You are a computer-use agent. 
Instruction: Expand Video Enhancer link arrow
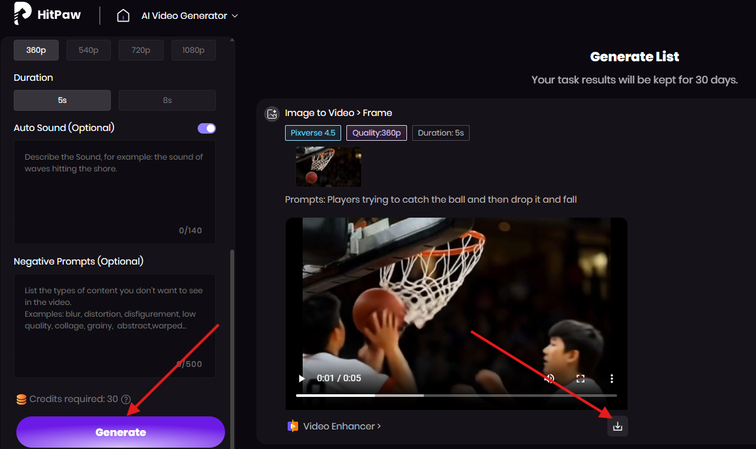[377, 426]
